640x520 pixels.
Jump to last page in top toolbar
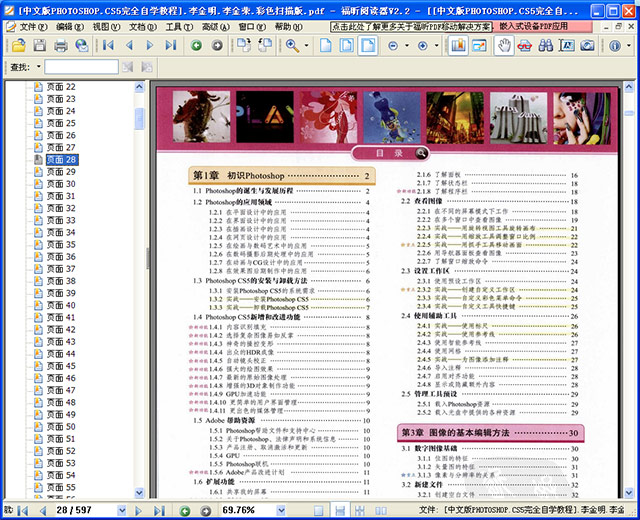coord(171,45)
